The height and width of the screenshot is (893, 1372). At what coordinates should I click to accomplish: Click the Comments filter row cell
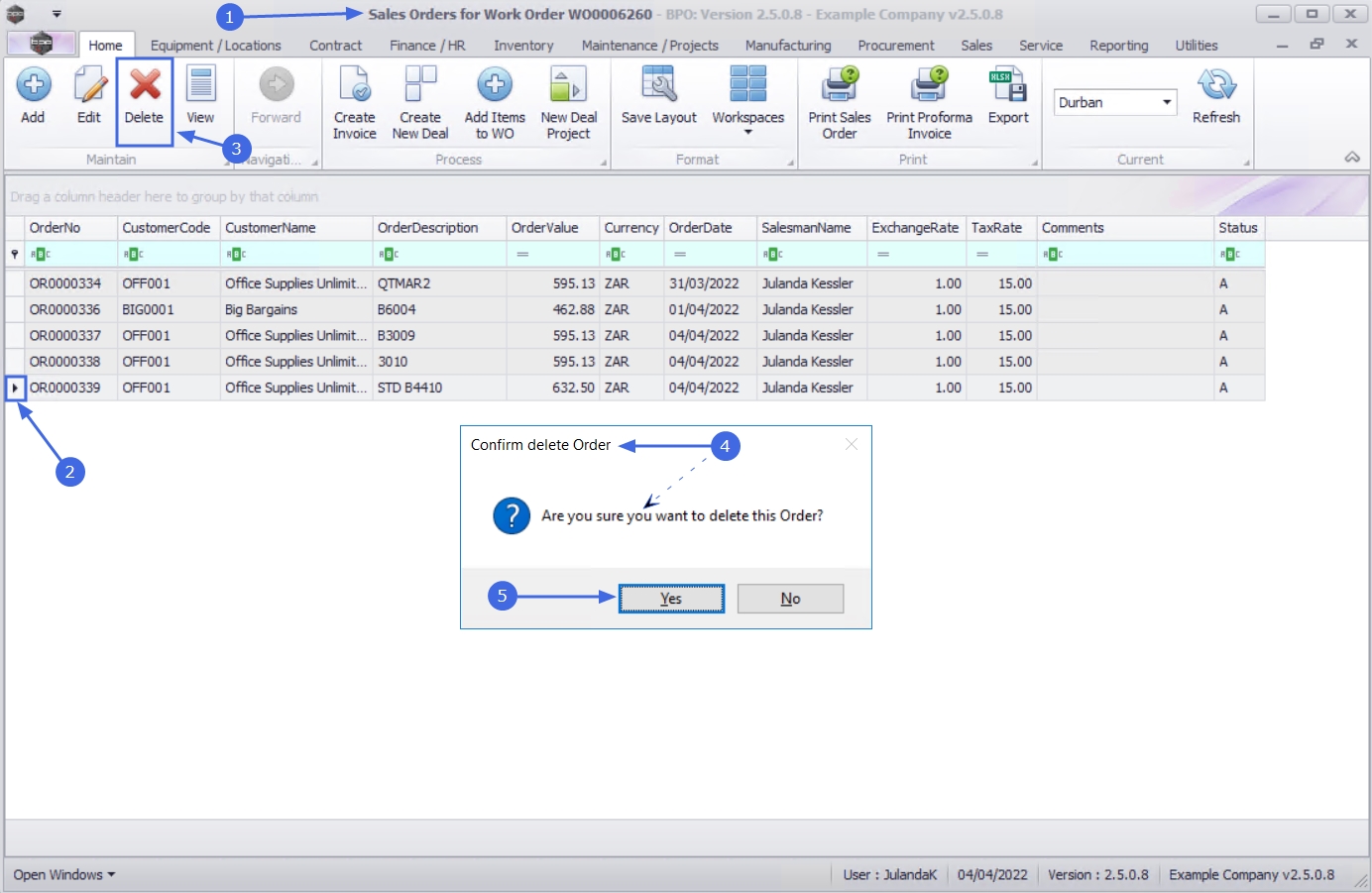click(1125, 255)
